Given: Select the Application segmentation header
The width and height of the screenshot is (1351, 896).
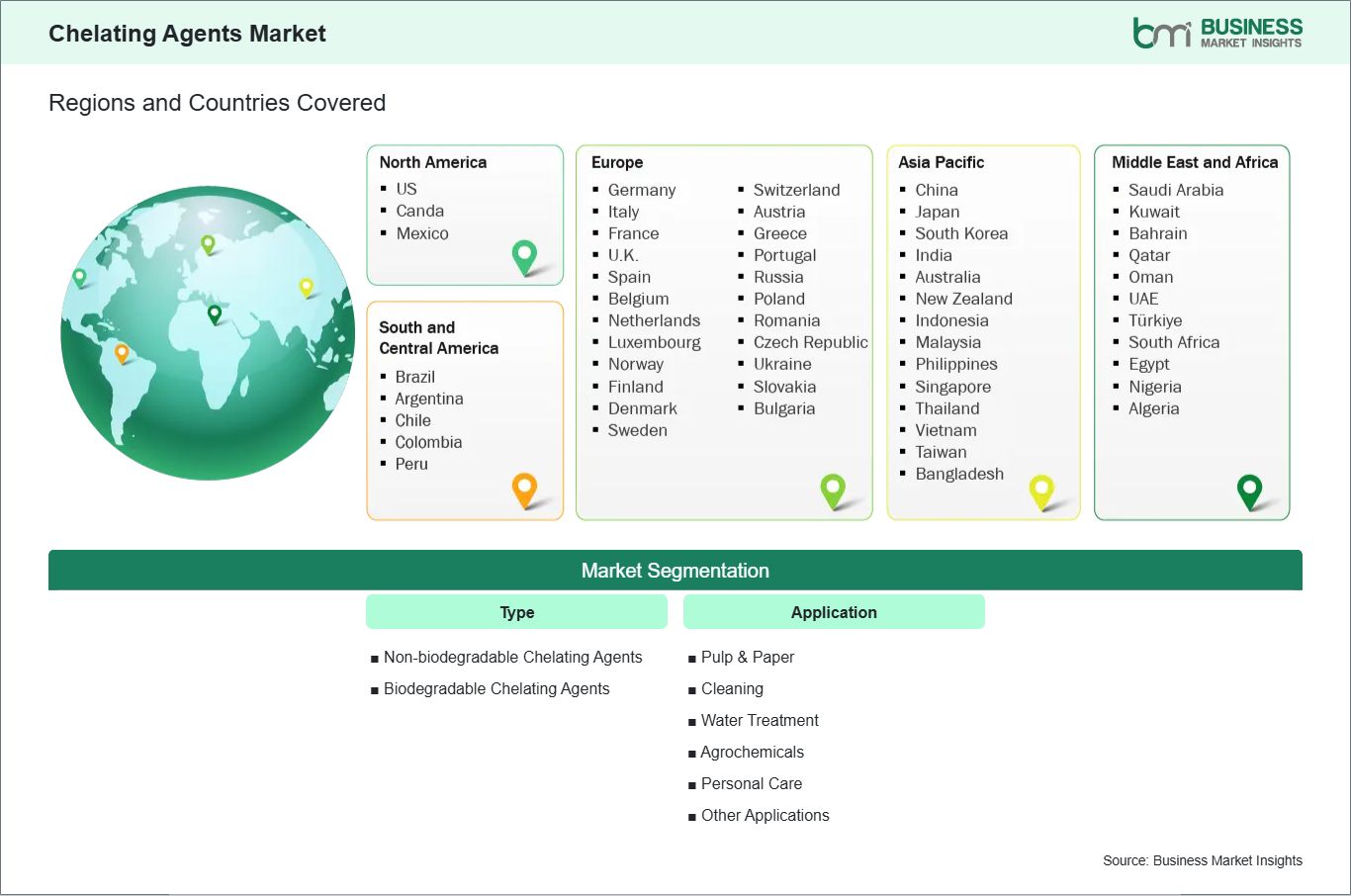Looking at the screenshot, I should click(x=834, y=612).
